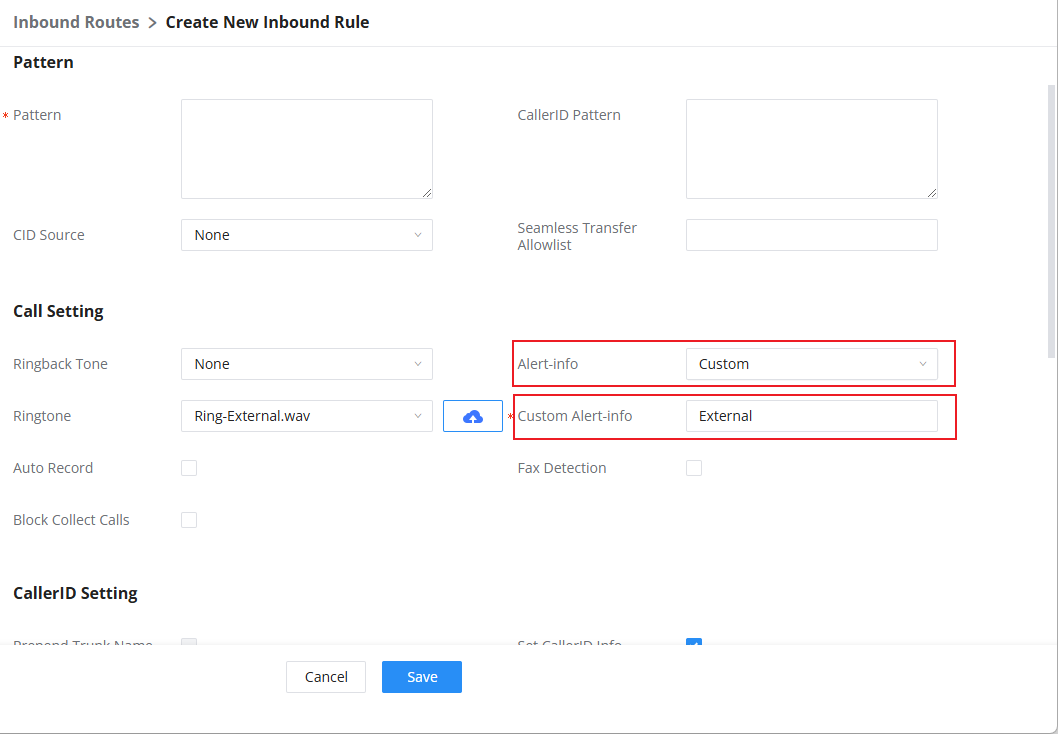Click the Call Setting section heading

click(59, 311)
